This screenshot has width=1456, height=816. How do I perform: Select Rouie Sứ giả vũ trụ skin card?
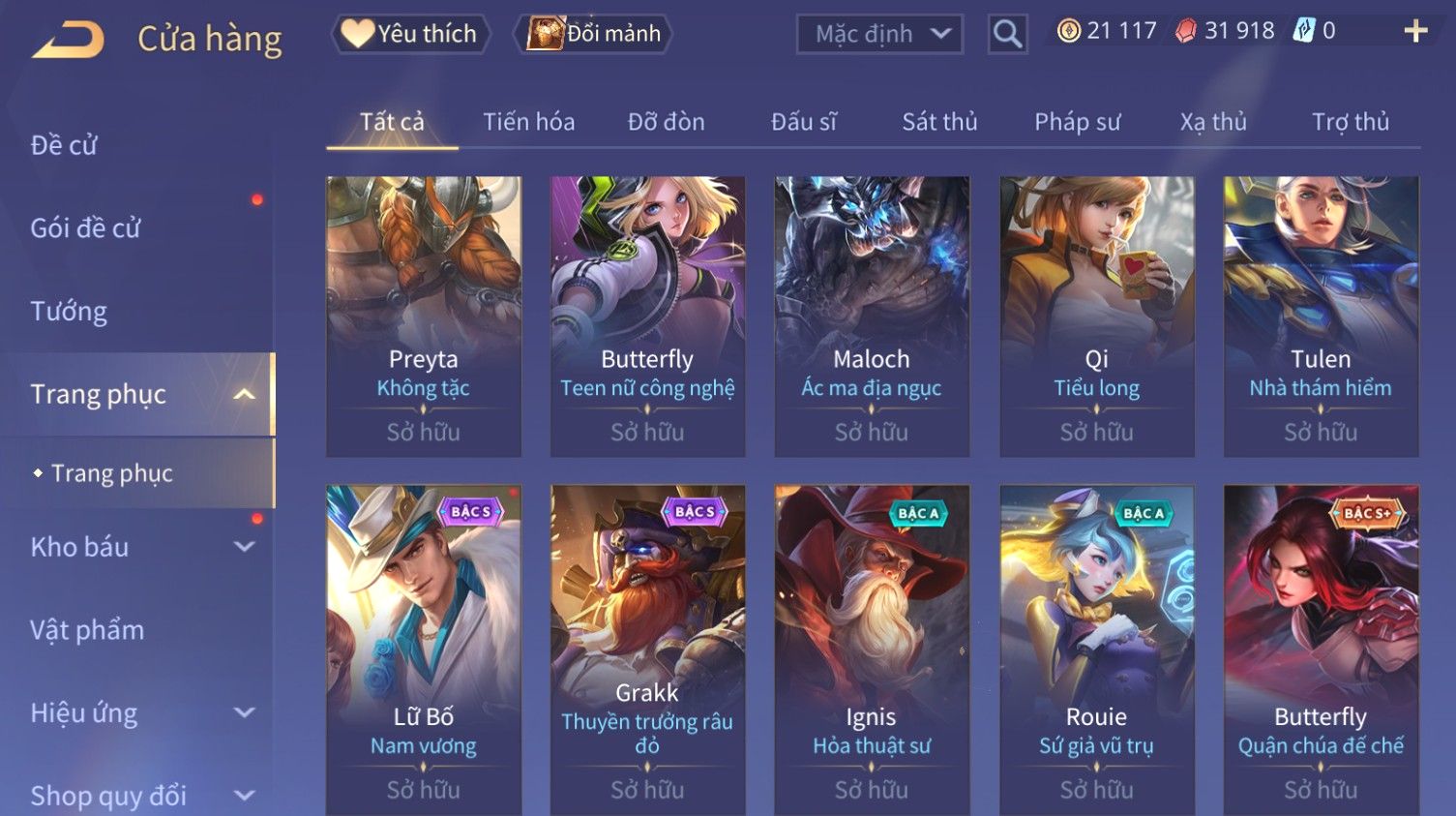[x=1096, y=650]
